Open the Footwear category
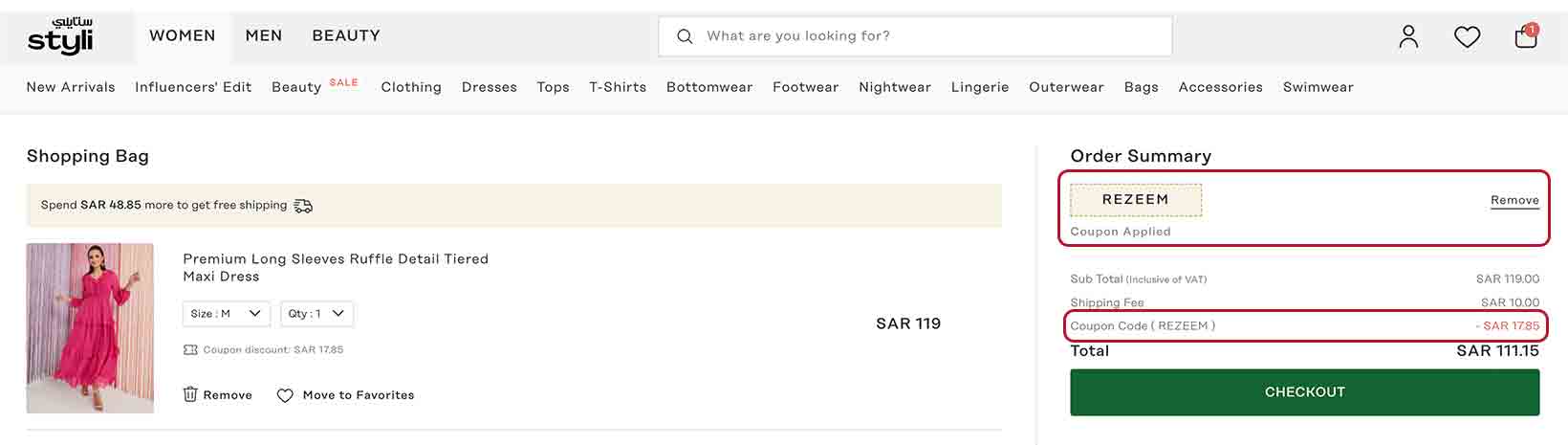The image size is (1568, 445). pyautogui.click(x=805, y=87)
